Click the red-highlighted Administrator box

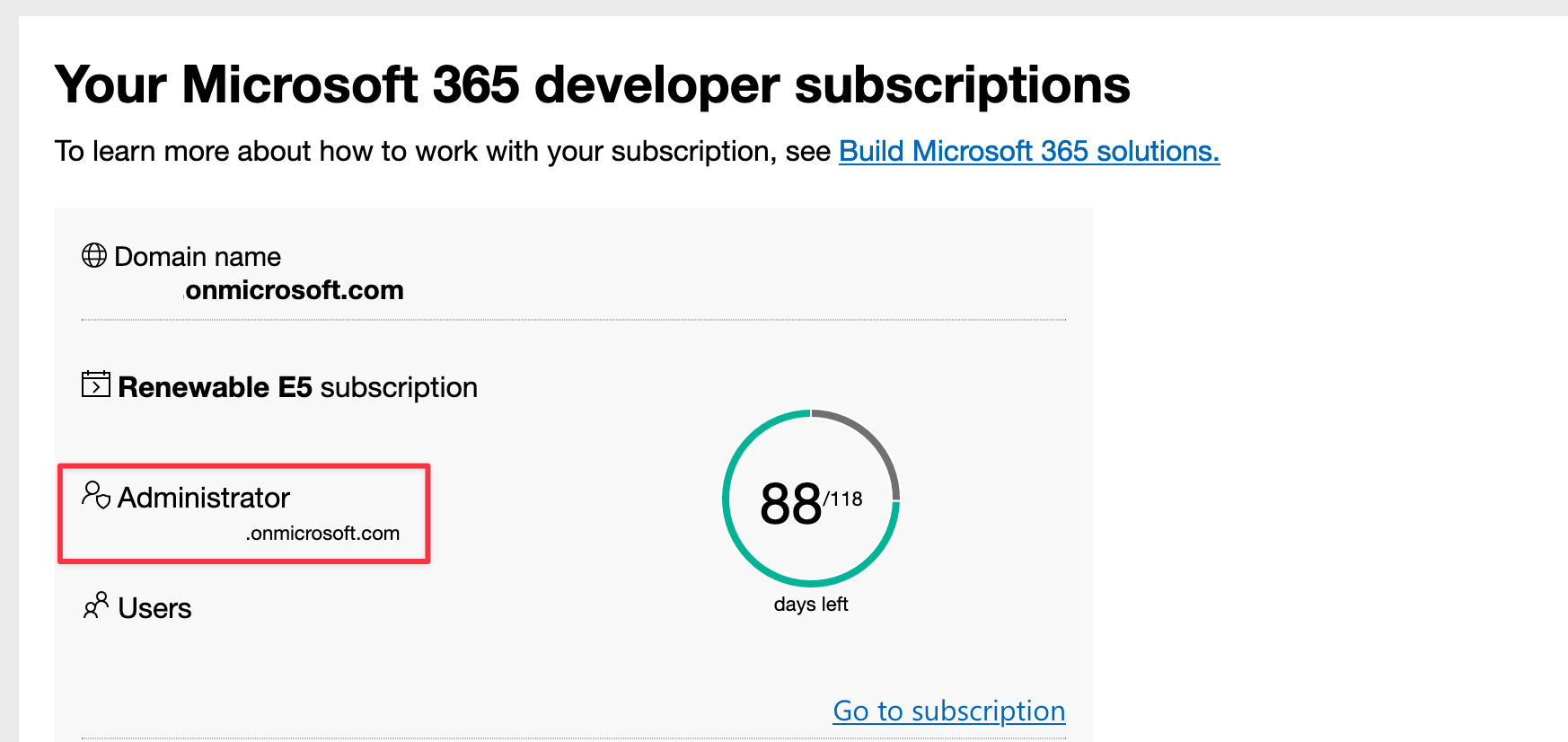pos(244,514)
